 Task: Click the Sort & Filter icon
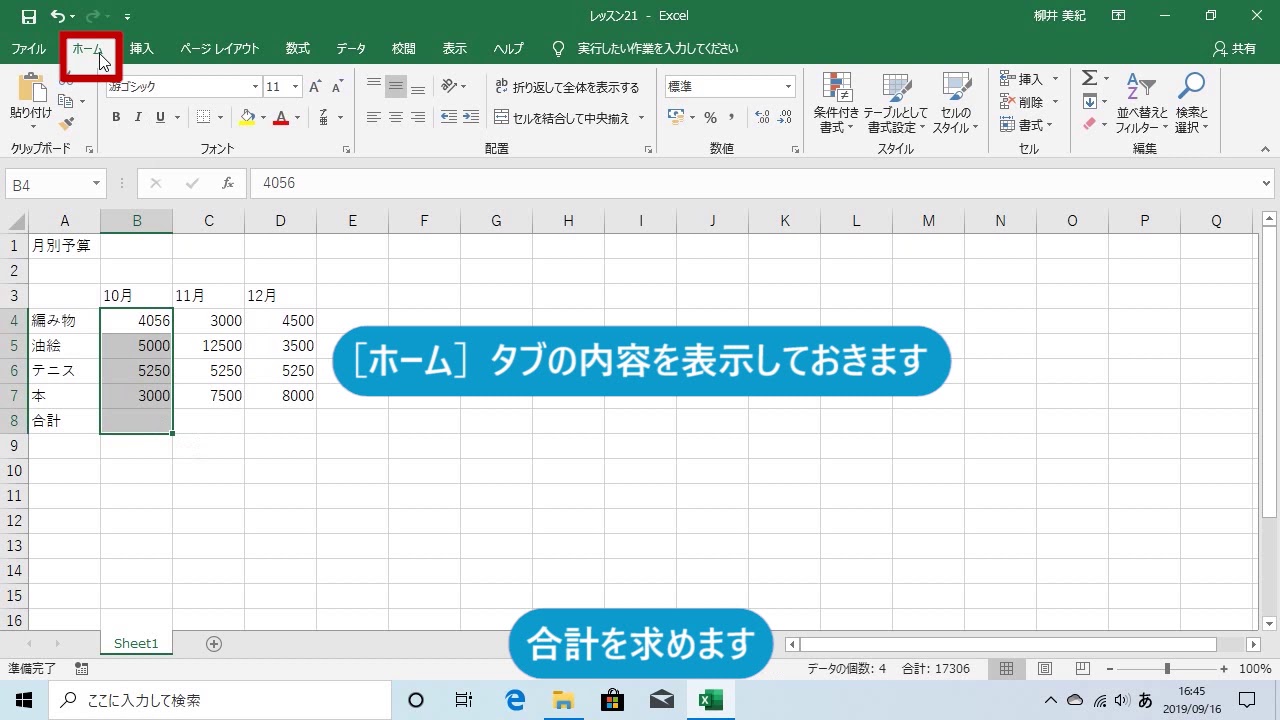1141,100
